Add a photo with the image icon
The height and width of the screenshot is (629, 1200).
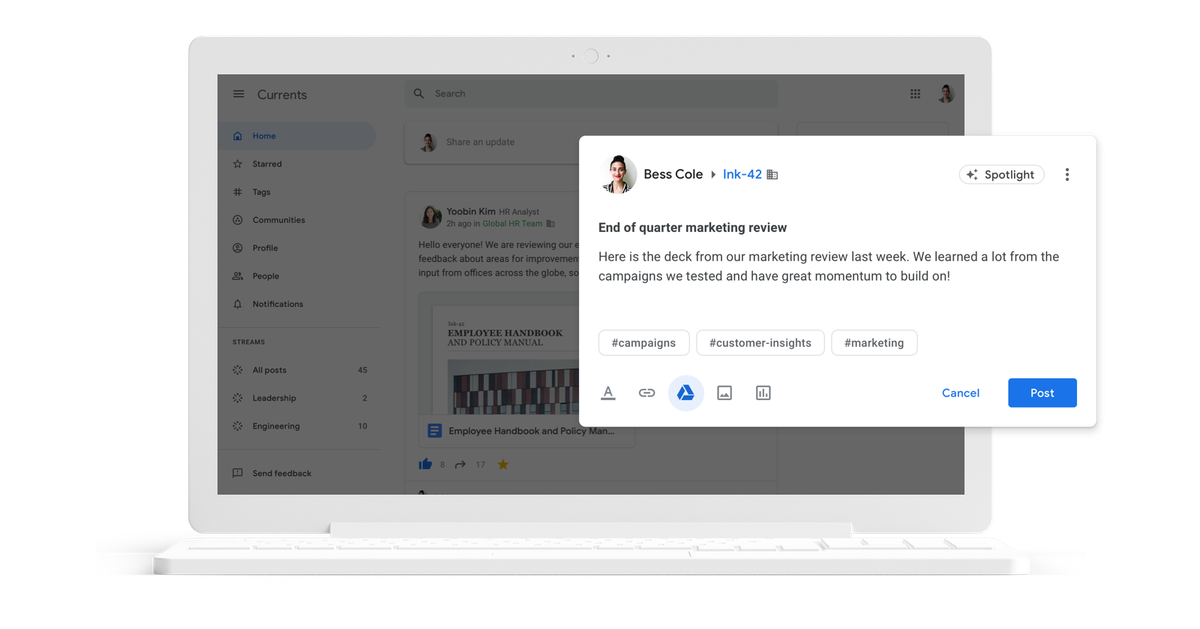(x=725, y=393)
